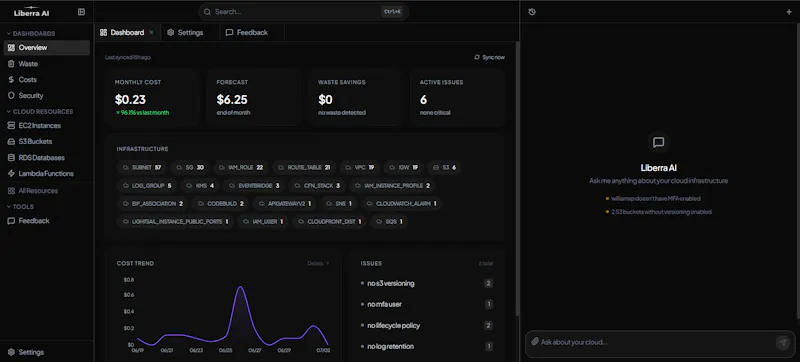Click S3 buckets without versioning suggestion
800x362 pixels.
point(658,212)
